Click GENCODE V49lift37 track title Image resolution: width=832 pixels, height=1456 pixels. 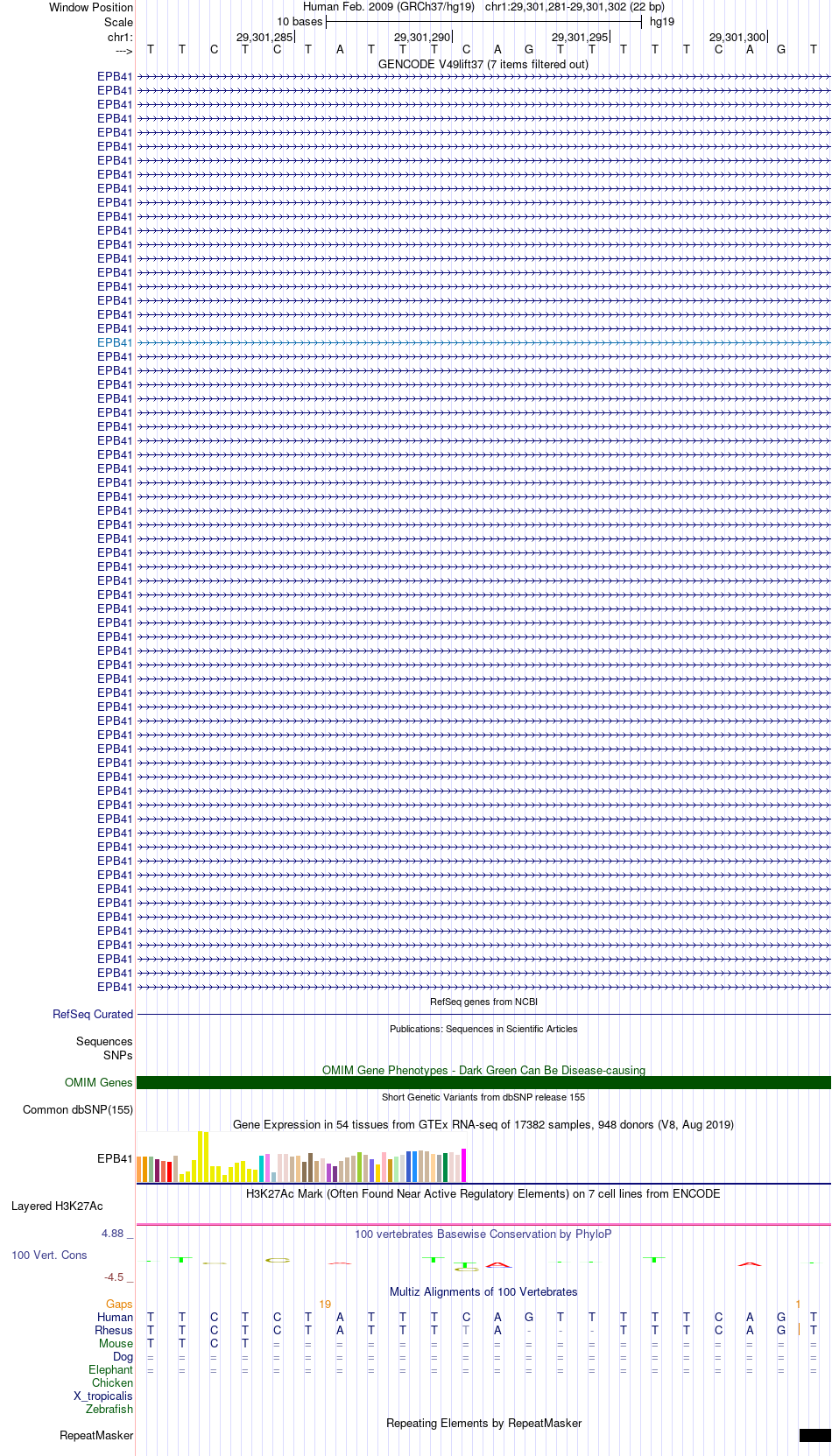tap(483, 64)
